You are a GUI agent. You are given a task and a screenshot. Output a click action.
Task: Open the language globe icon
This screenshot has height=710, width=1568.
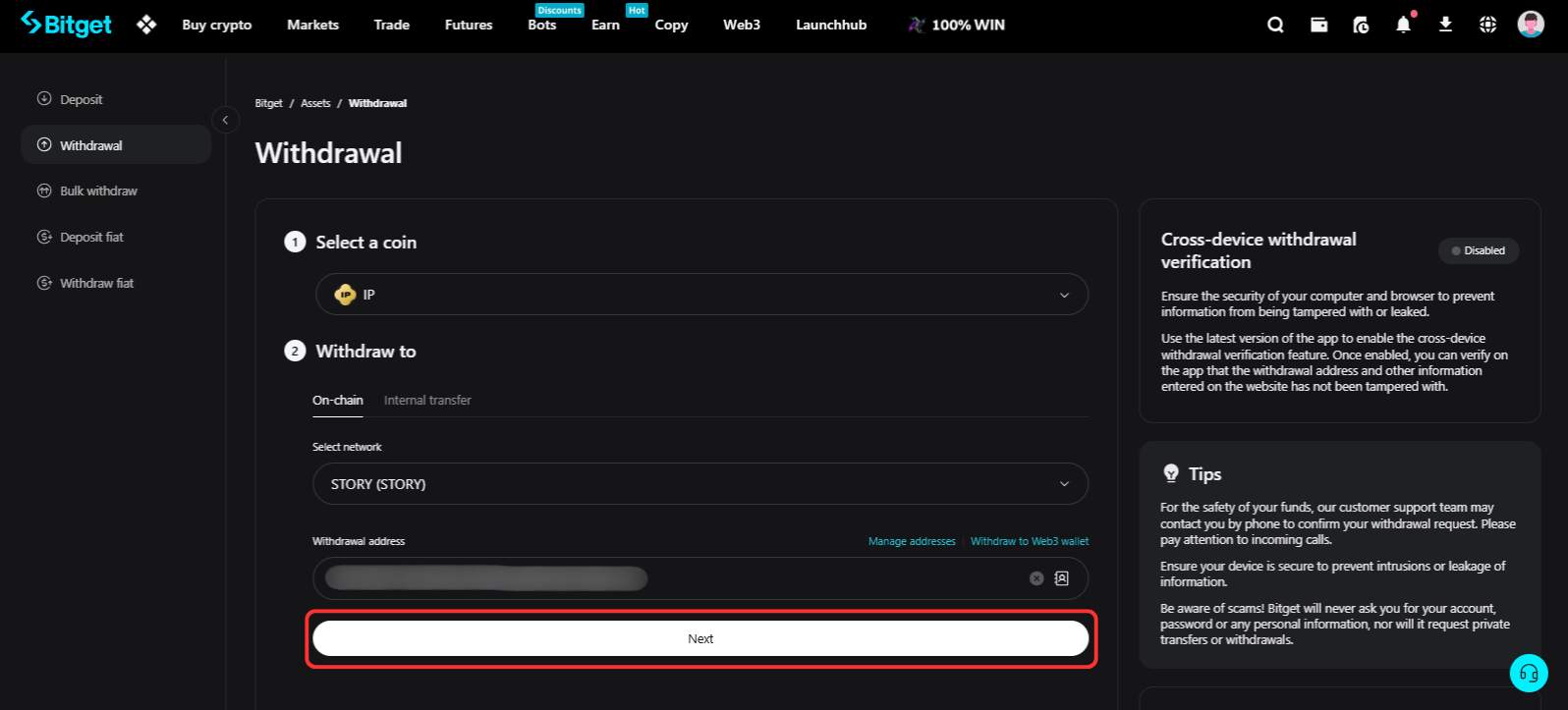pos(1487,25)
